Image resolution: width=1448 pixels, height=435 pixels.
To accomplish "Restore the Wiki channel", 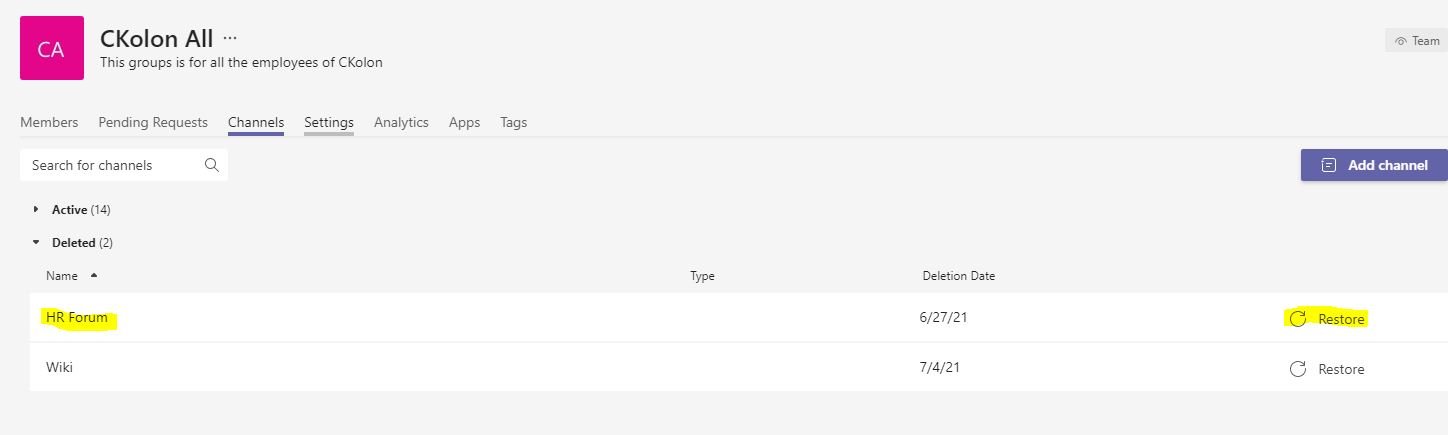I will [1327, 369].
